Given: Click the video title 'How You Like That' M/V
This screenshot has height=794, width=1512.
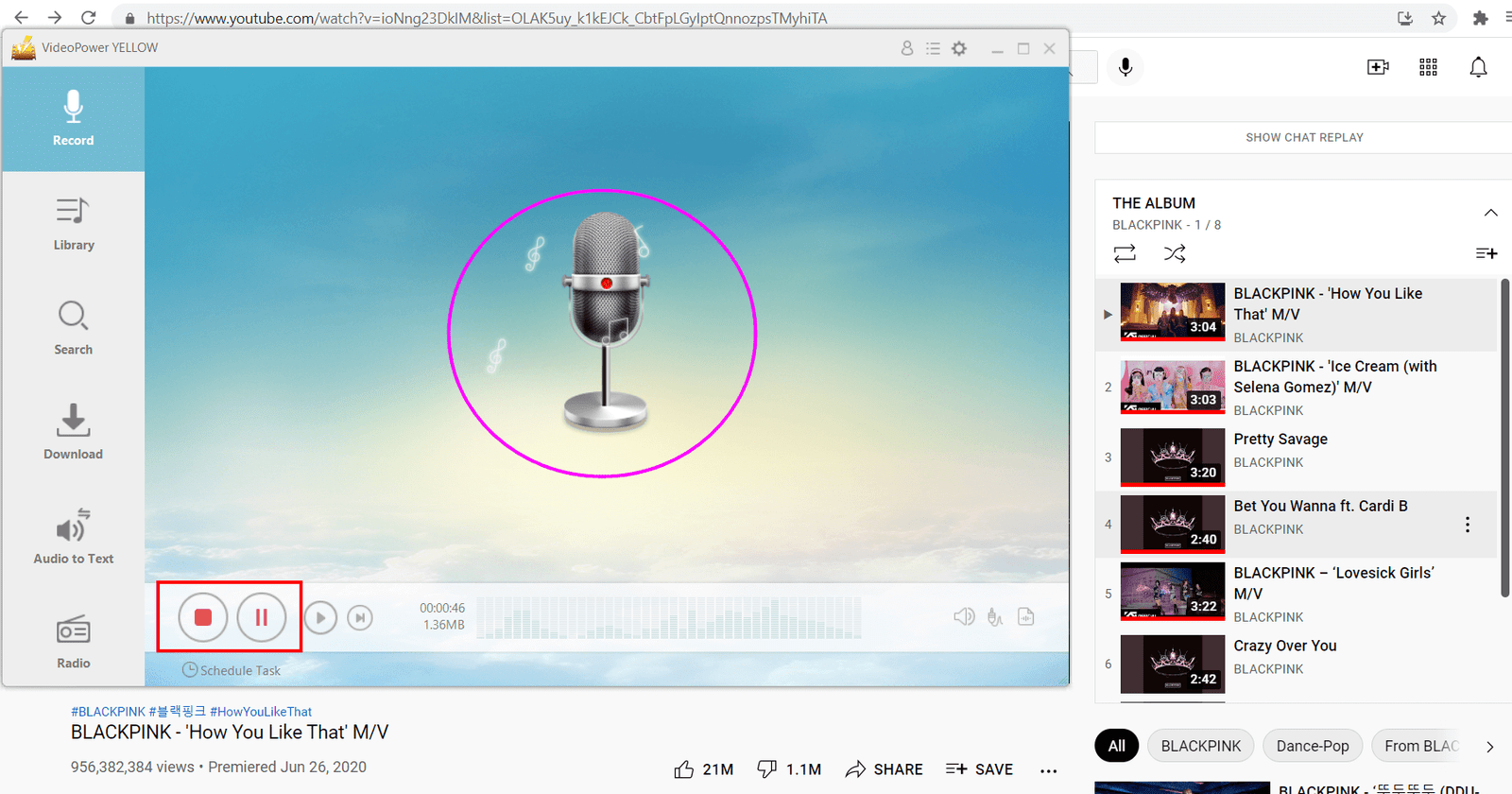Looking at the screenshot, I should pos(230,733).
